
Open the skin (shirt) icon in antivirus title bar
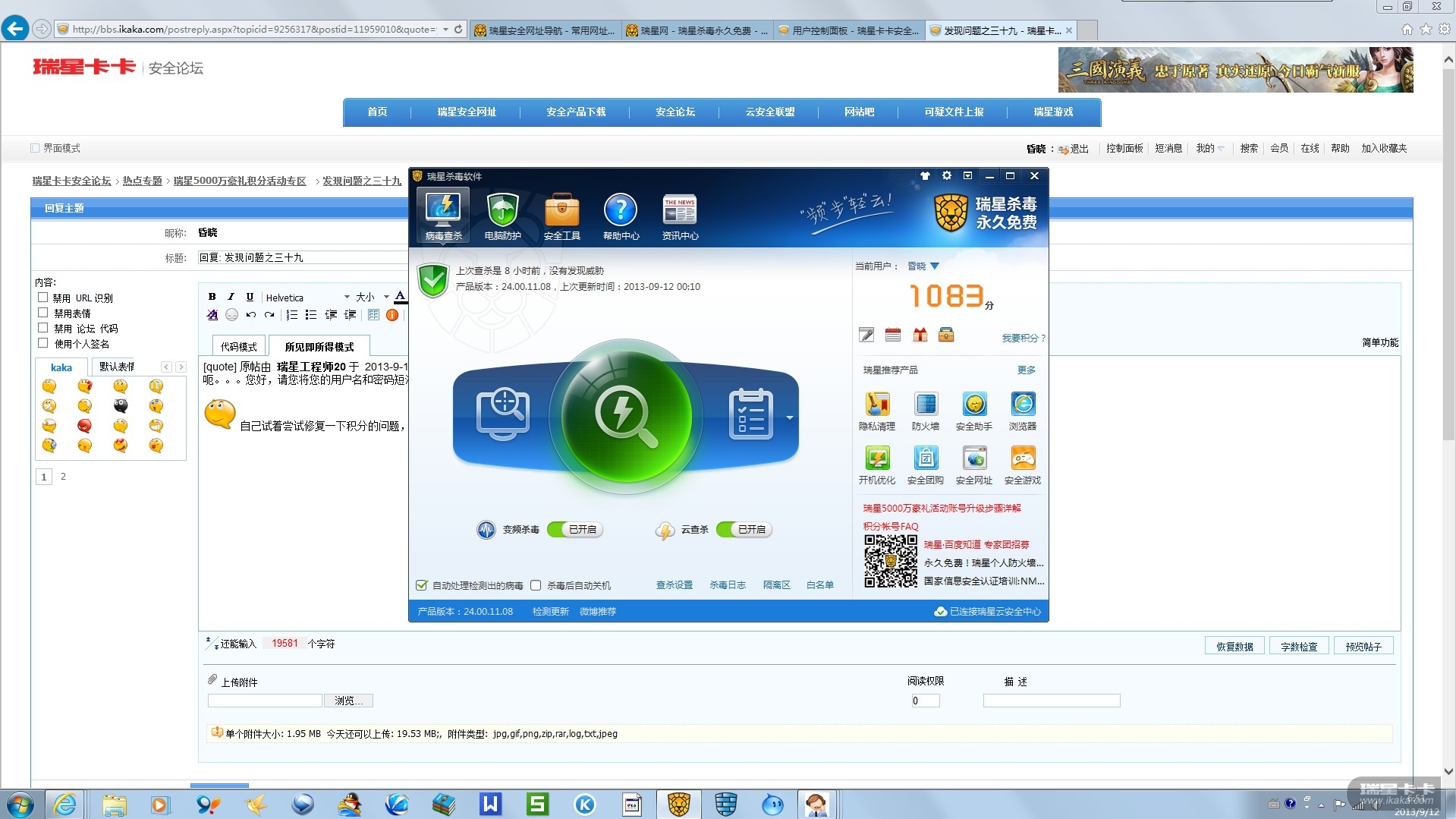click(925, 175)
